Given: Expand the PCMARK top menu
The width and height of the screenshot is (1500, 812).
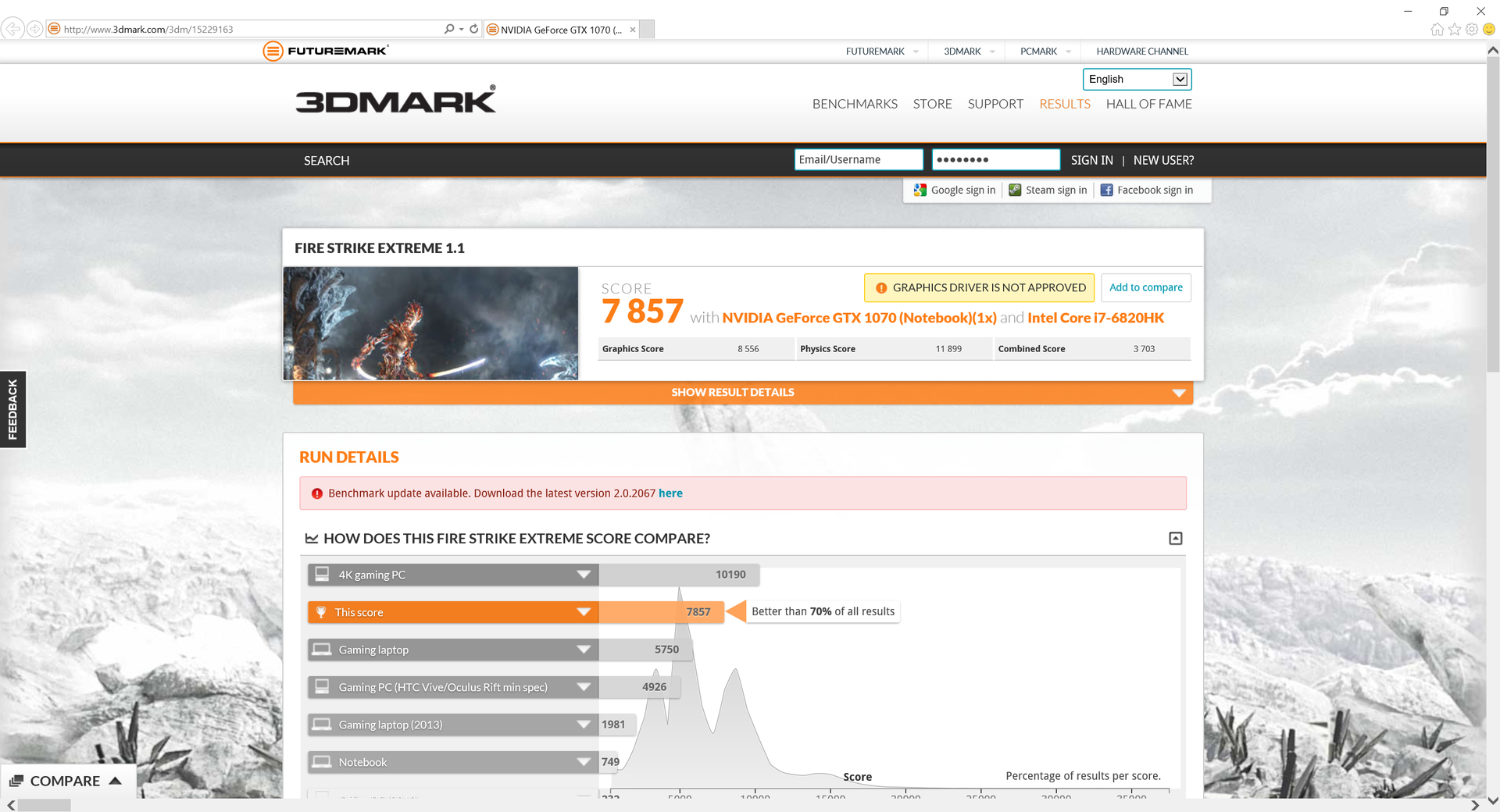Looking at the screenshot, I should 1068,52.
